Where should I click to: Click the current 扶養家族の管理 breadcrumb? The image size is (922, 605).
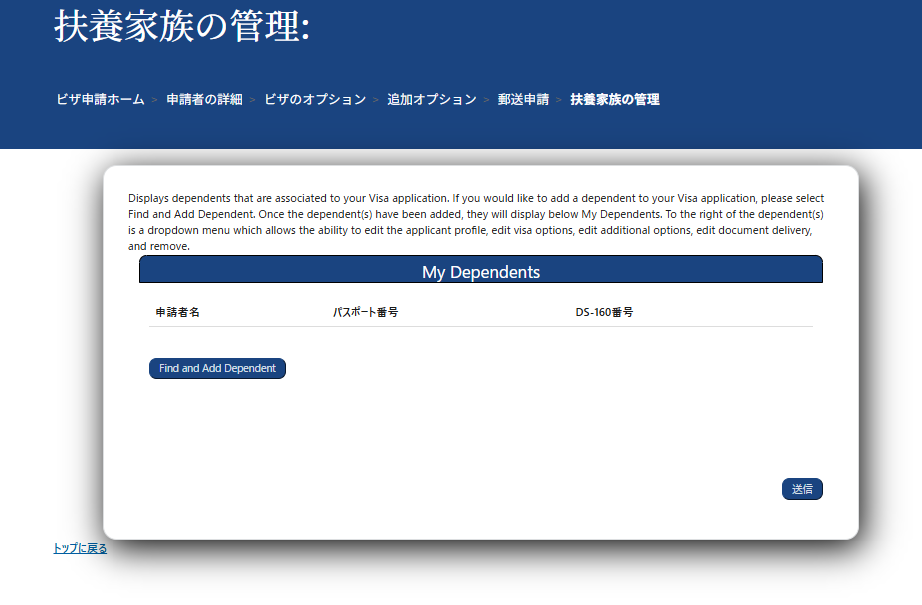coord(614,100)
